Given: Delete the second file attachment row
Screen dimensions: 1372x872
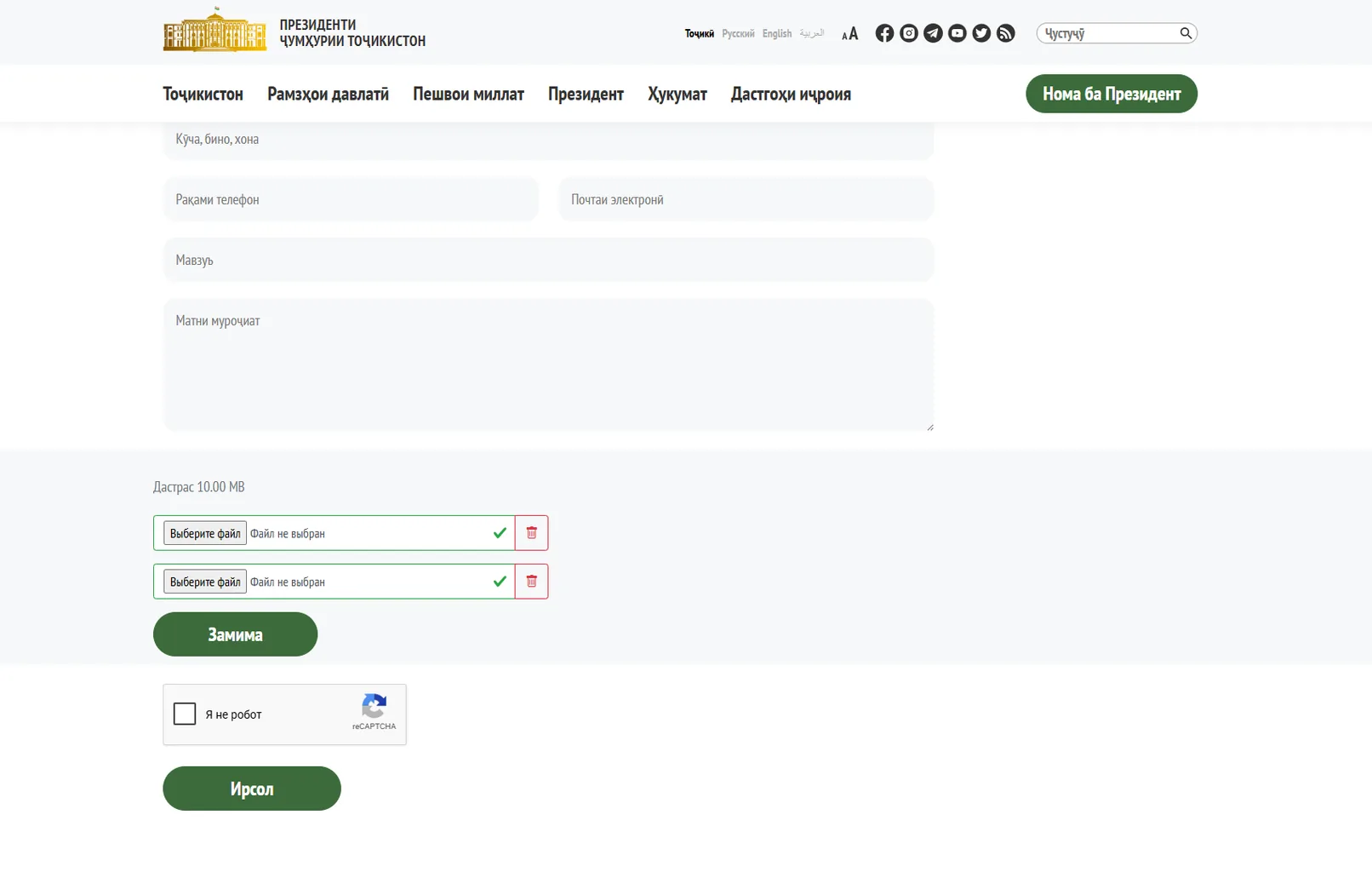Looking at the screenshot, I should (531, 582).
